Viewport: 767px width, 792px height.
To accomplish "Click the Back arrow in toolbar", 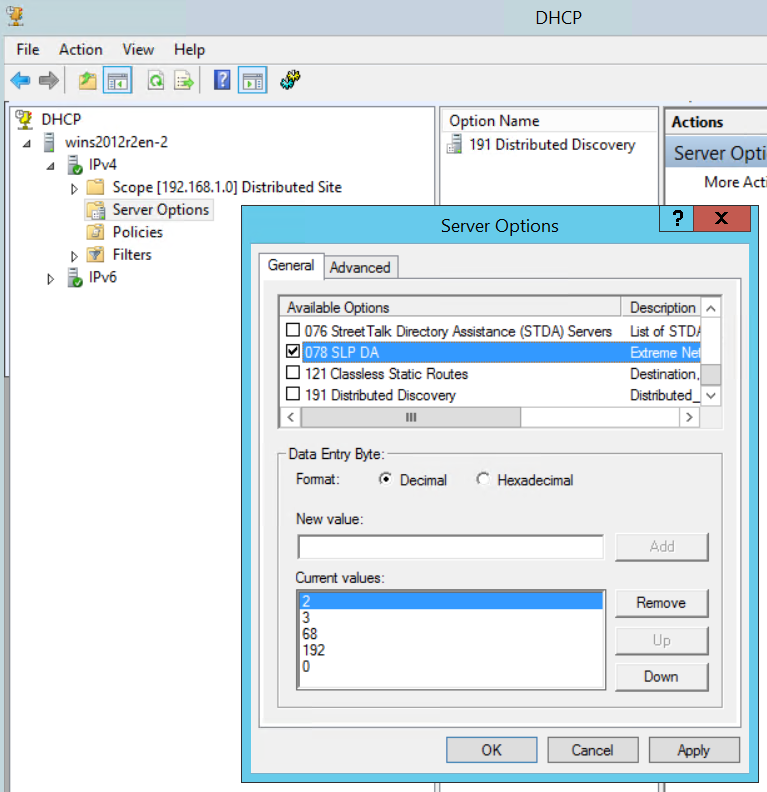I will (x=20, y=81).
